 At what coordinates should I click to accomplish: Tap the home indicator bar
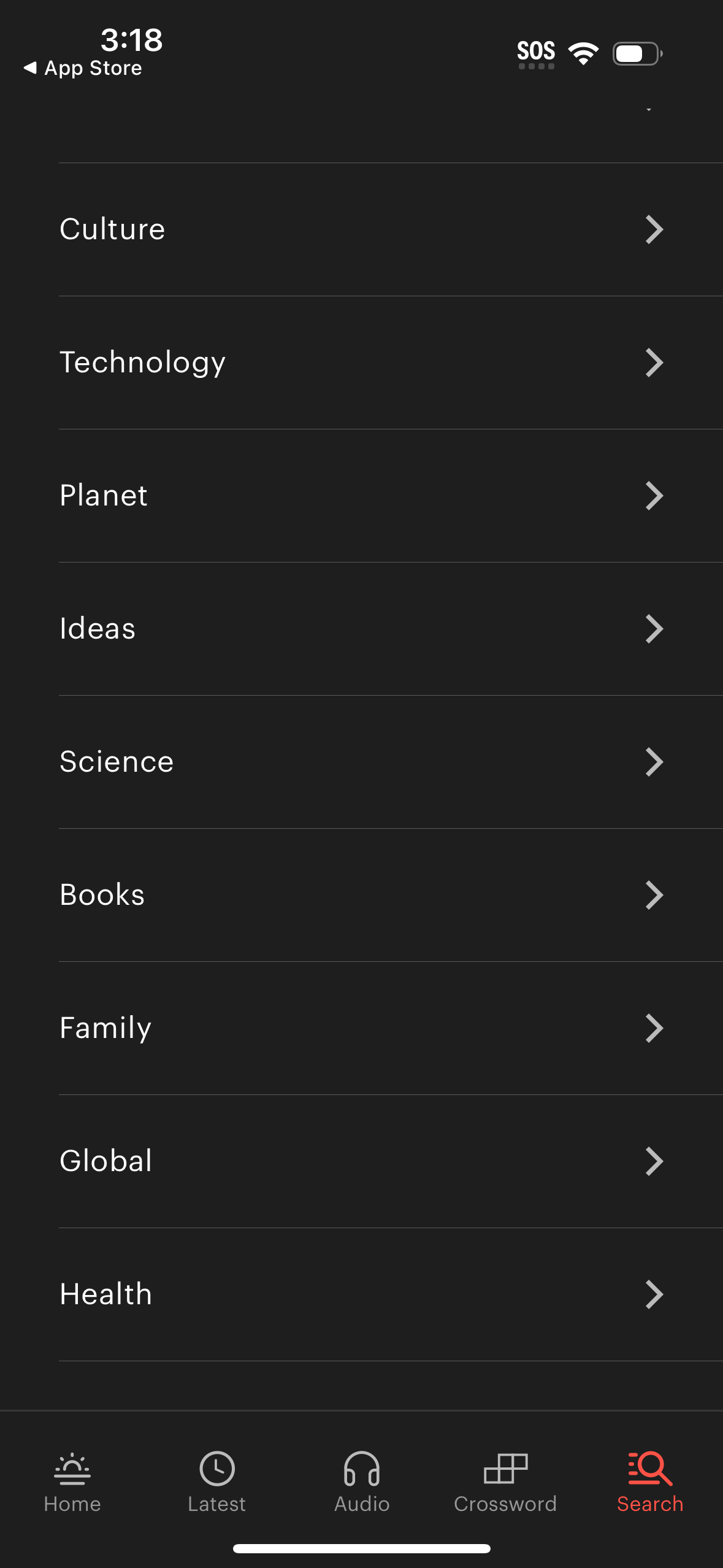(x=362, y=1548)
